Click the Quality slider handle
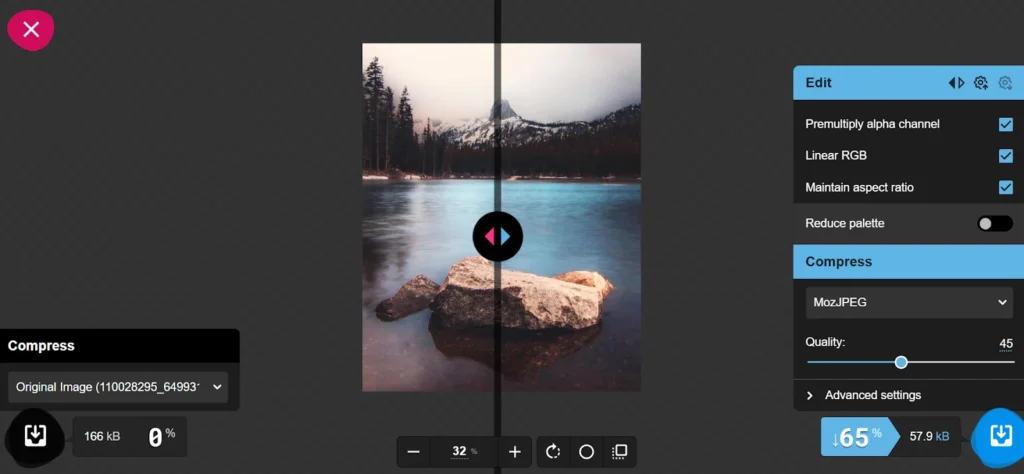The width and height of the screenshot is (1024, 474). tap(901, 362)
